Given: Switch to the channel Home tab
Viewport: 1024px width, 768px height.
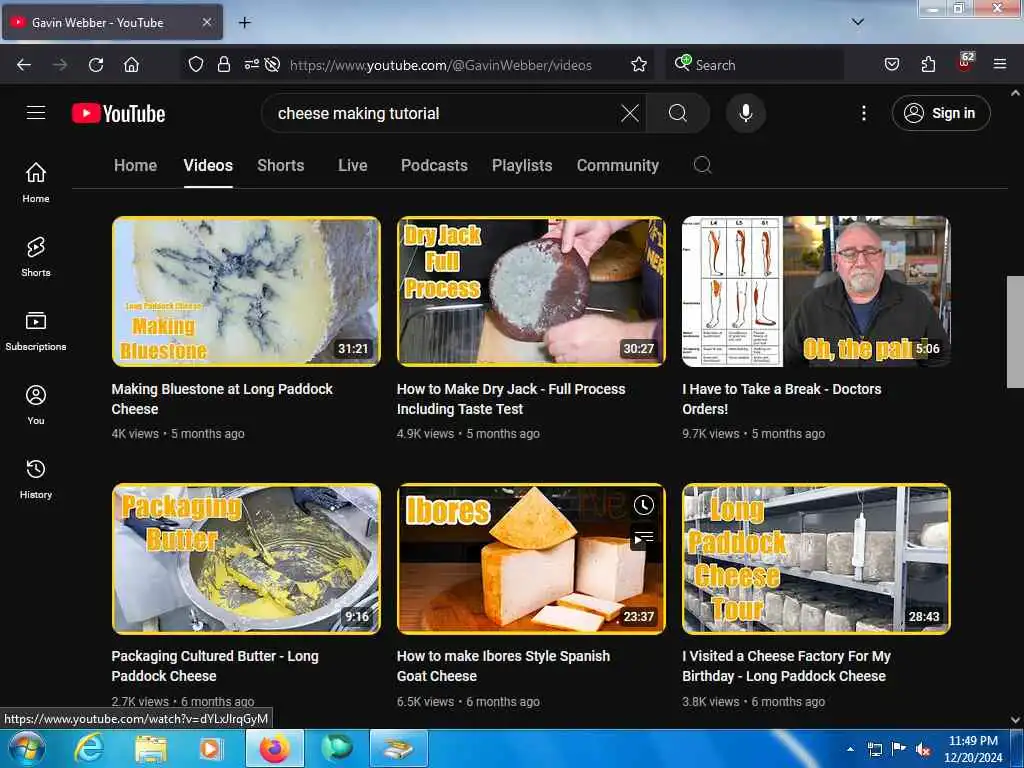Looking at the screenshot, I should [x=135, y=165].
